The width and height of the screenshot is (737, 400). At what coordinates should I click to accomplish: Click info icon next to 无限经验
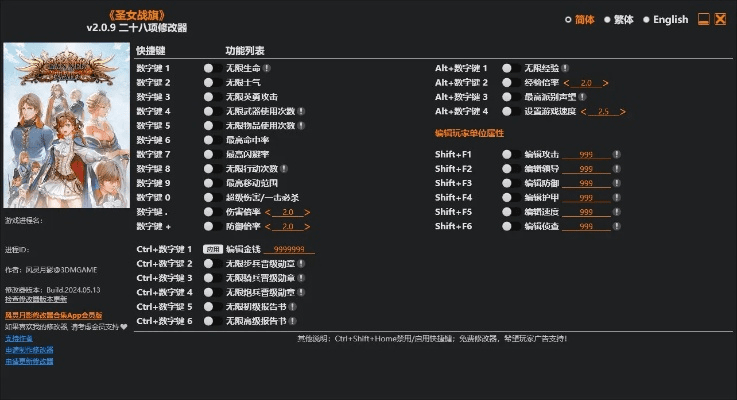(x=564, y=68)
